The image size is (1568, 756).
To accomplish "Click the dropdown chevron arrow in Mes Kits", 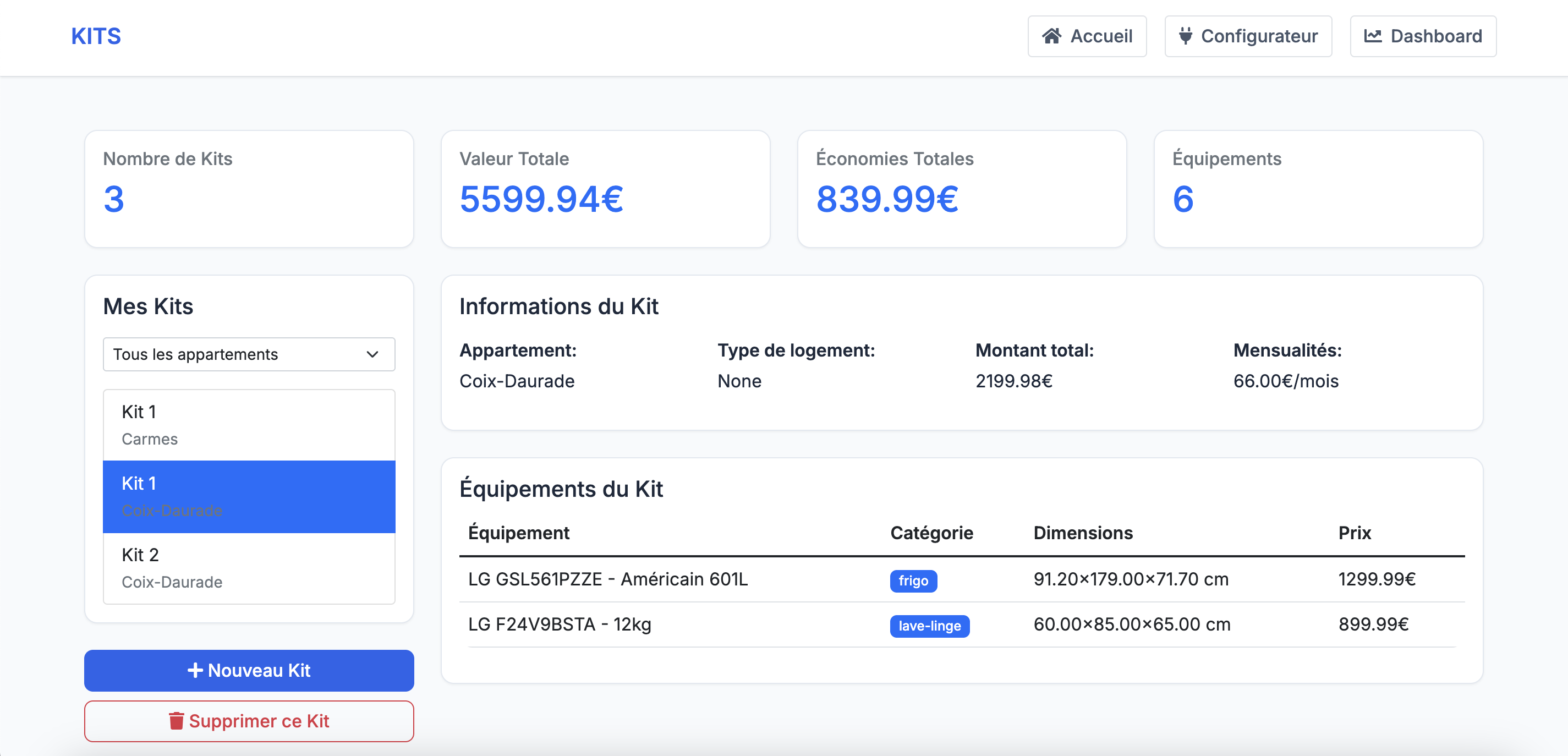I will (x=372, y=354).
